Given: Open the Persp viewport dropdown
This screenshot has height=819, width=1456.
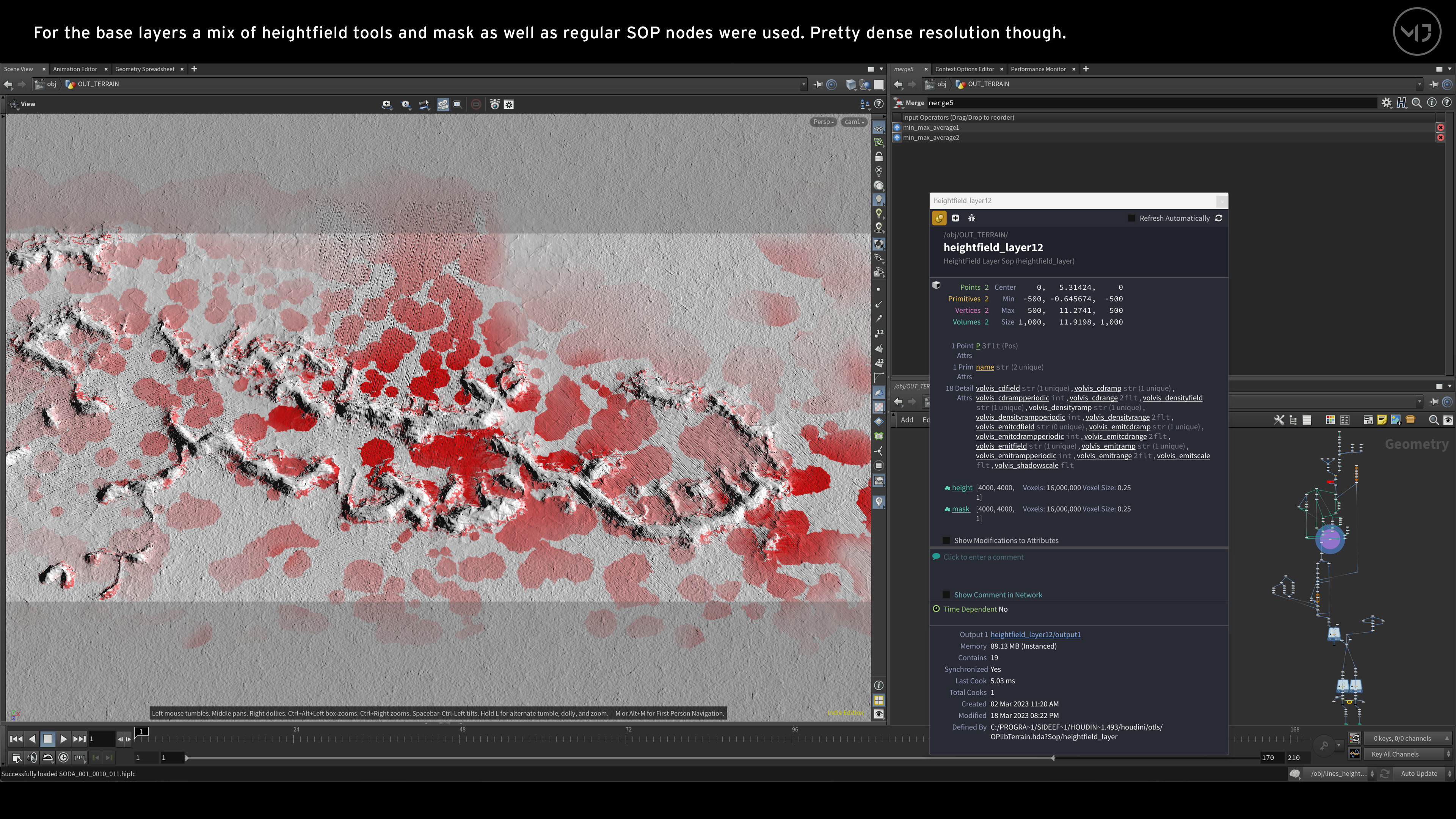Looking at the screenshot, I should pyautogui.click(x=824, y=122).
